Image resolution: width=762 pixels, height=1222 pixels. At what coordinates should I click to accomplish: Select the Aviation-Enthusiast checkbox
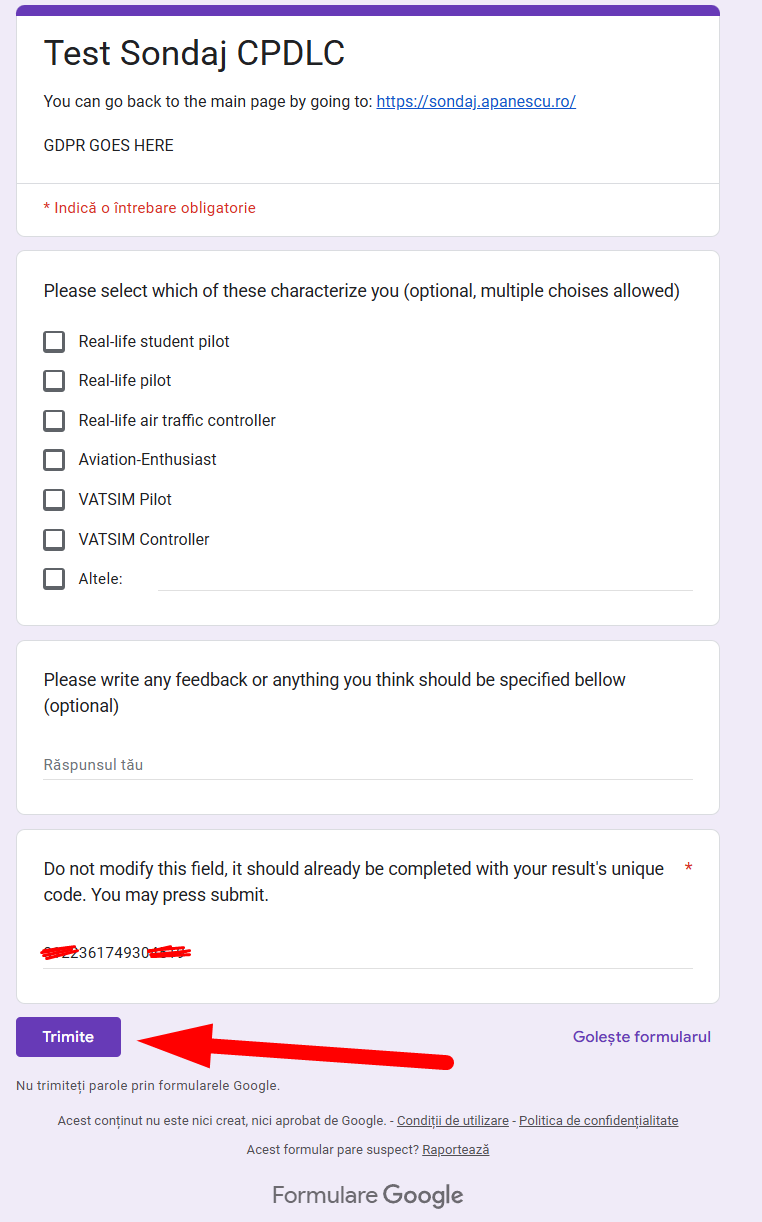[x=54, y=460]
